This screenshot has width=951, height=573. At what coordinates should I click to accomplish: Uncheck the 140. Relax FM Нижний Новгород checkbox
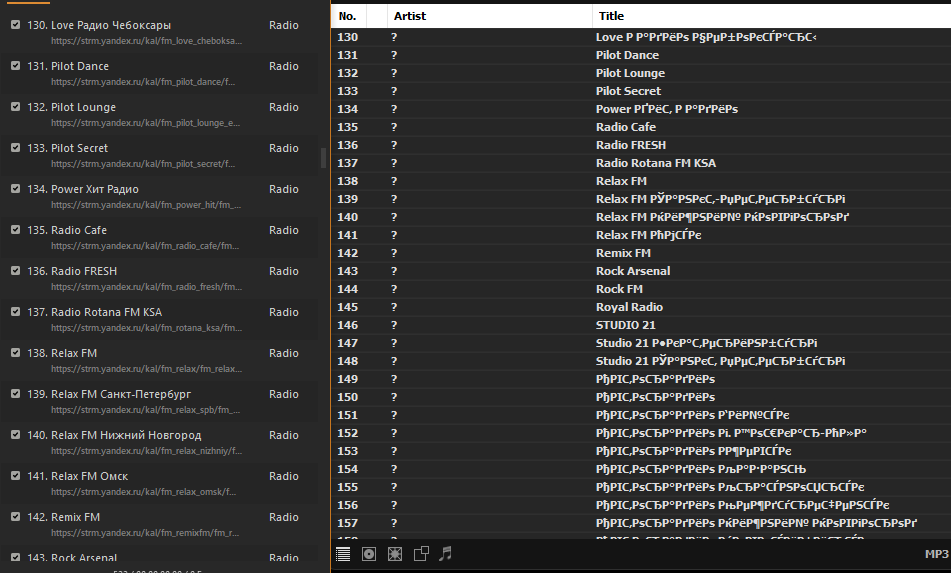[x=16, y=435]
